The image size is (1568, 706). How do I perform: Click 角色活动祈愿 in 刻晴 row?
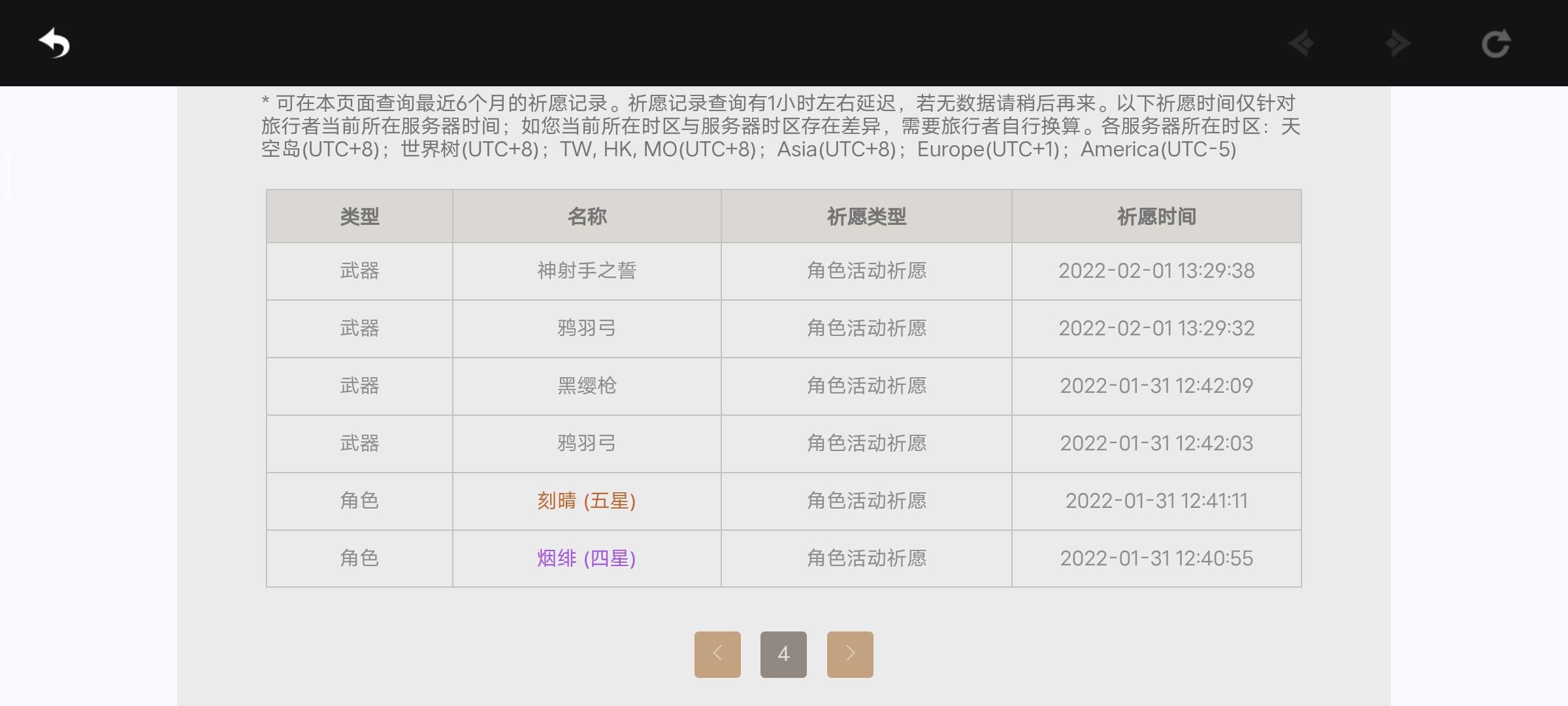(866, 501)
